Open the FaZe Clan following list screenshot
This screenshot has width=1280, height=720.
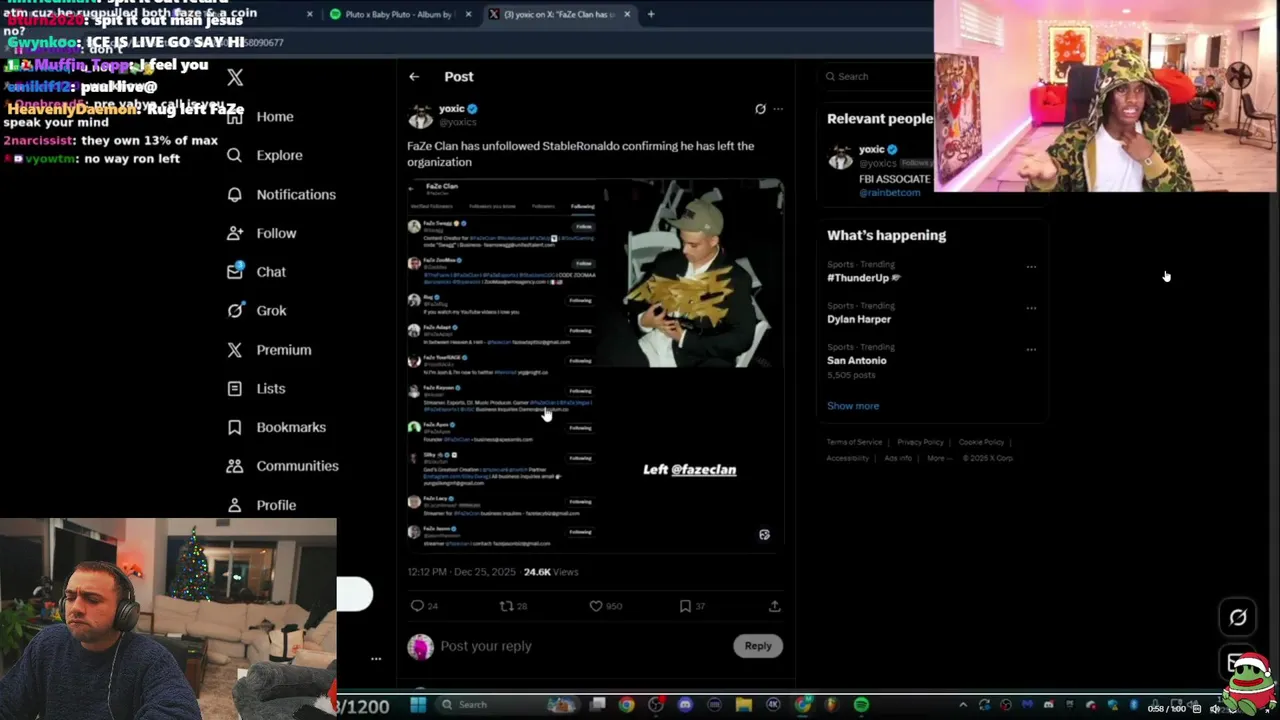click(x=503, y=364)
